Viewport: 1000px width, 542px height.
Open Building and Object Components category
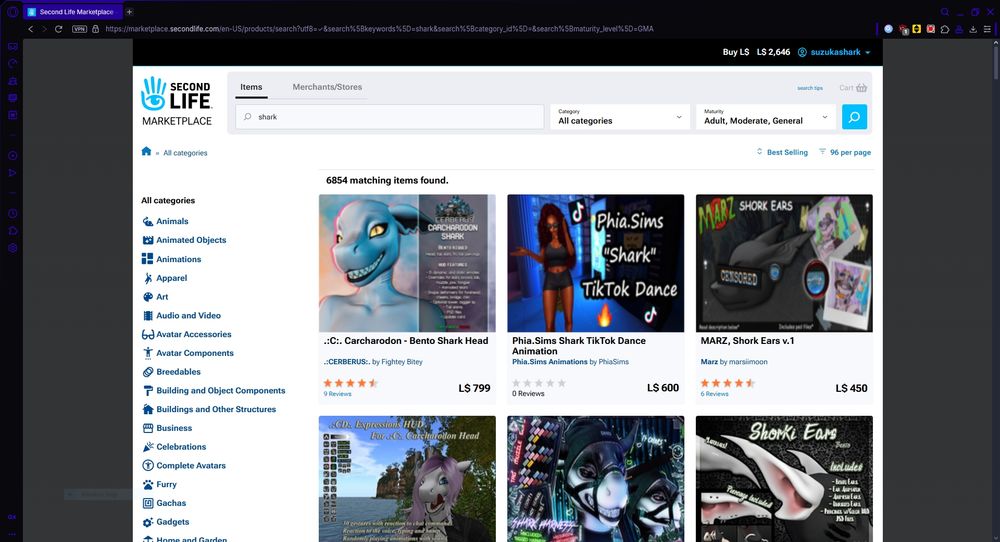[221, 390]
